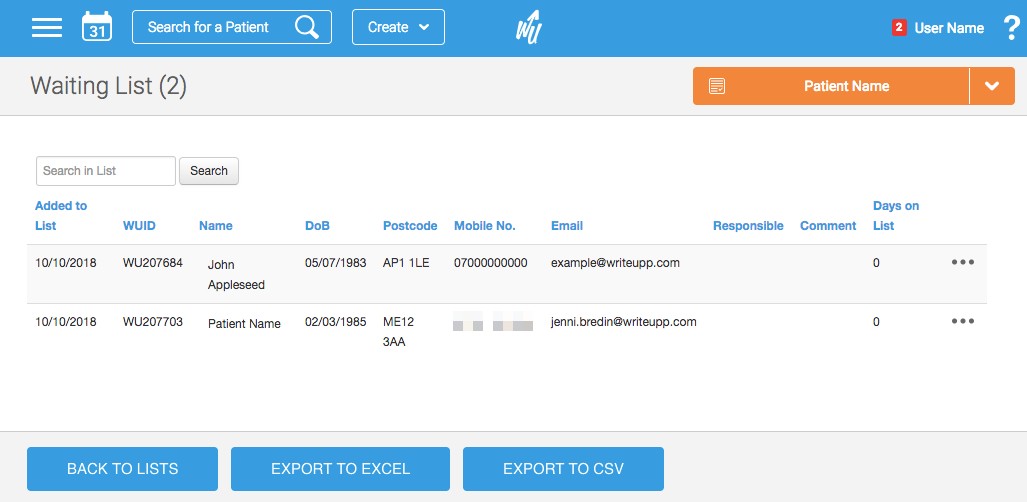
Task: Open the help question mark
Action: (x=1010, y=28)
